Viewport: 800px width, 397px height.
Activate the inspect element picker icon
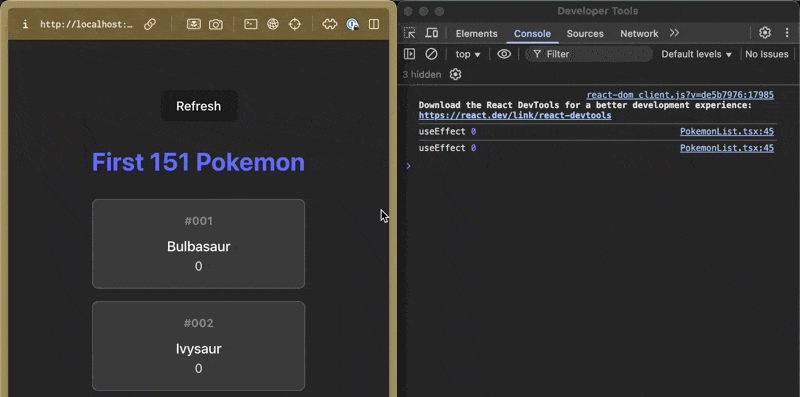point(410,33)
